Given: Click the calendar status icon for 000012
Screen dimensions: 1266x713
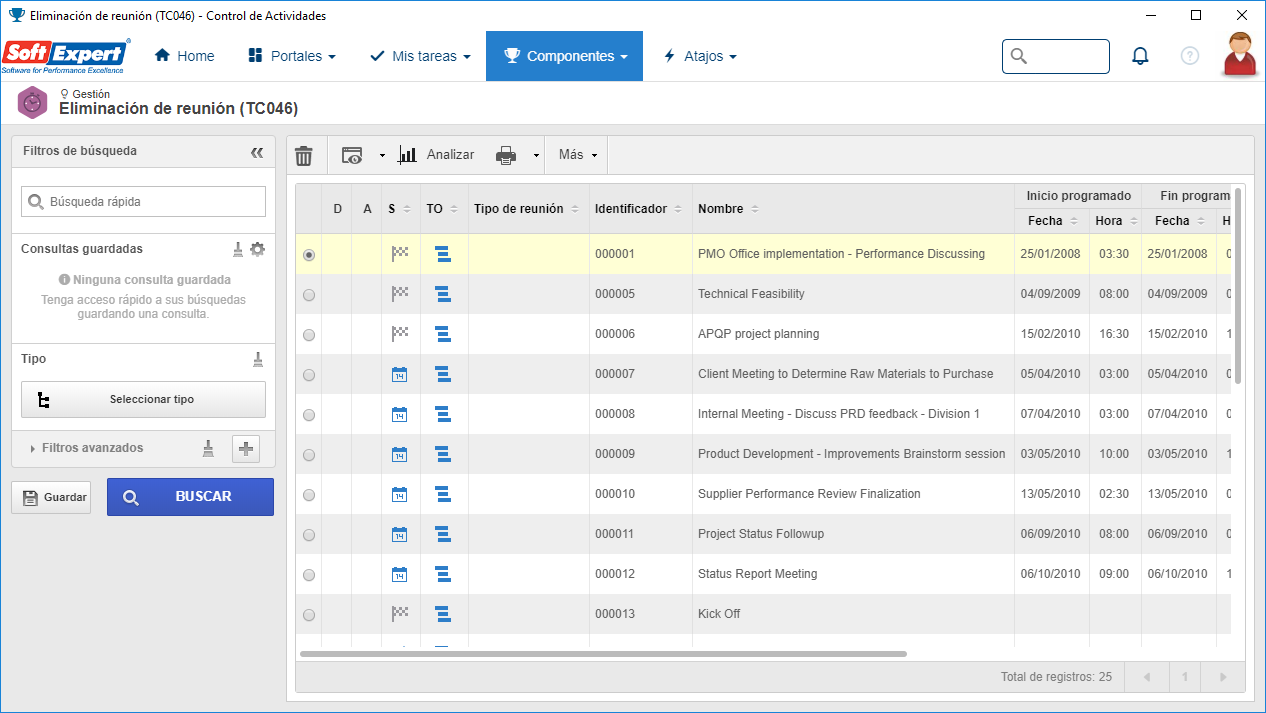Looking at the screenshot, I should pyautogui.click(x=400, y=574).
